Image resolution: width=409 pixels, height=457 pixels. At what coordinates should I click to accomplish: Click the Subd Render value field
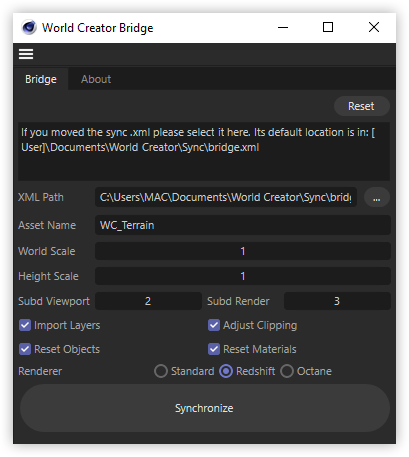tap(337, 301)
